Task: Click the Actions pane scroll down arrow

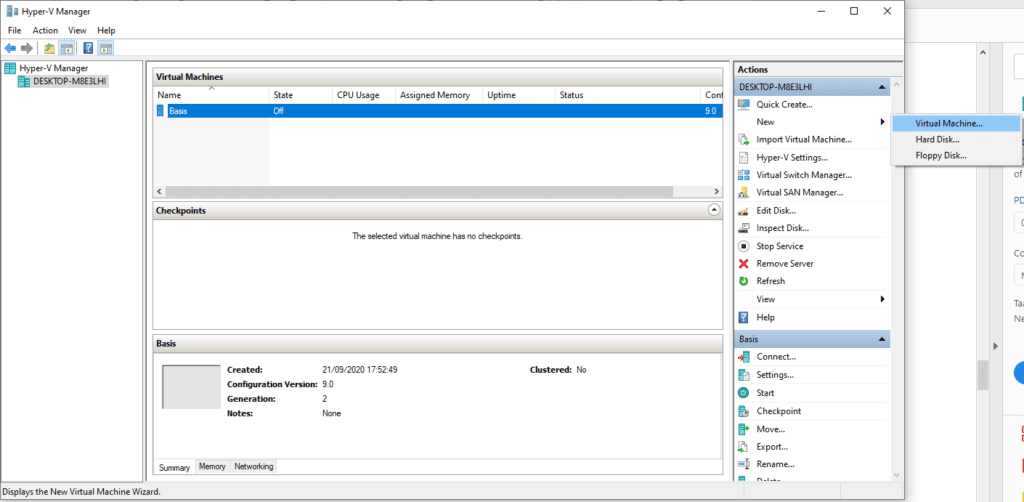Action: (896, 475)
